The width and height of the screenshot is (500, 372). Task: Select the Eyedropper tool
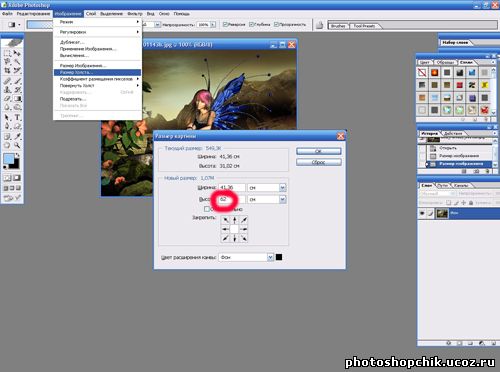point(18,136)
